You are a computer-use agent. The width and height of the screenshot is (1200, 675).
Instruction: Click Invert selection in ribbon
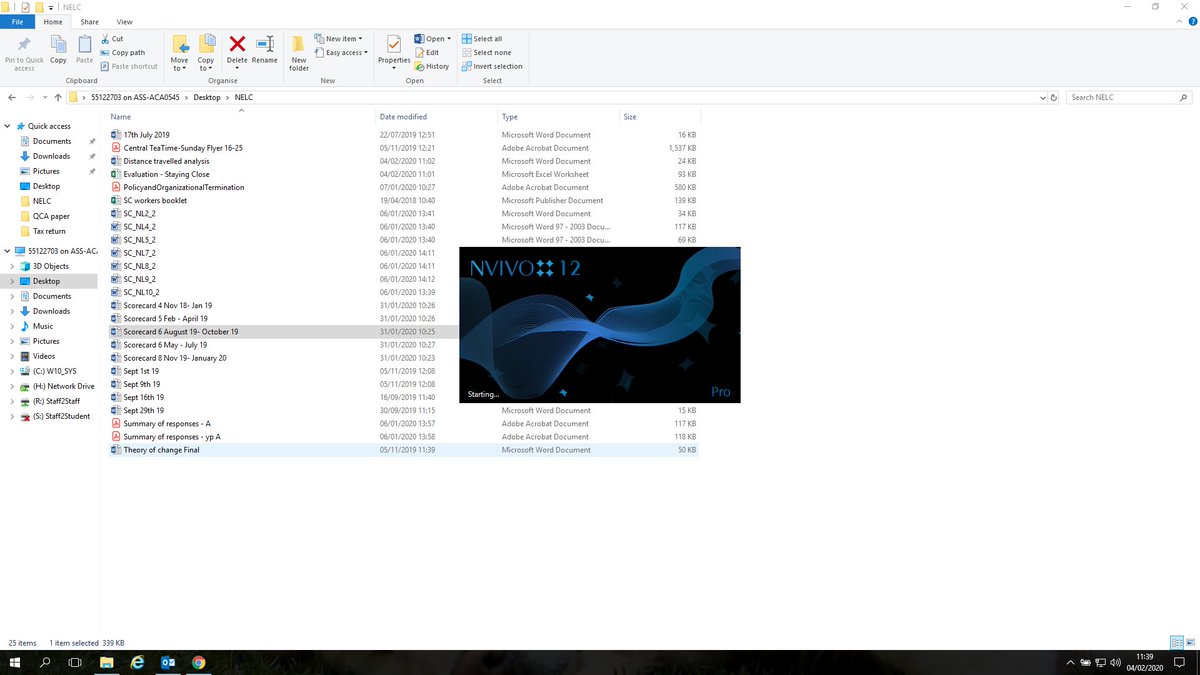coord(492,67)
